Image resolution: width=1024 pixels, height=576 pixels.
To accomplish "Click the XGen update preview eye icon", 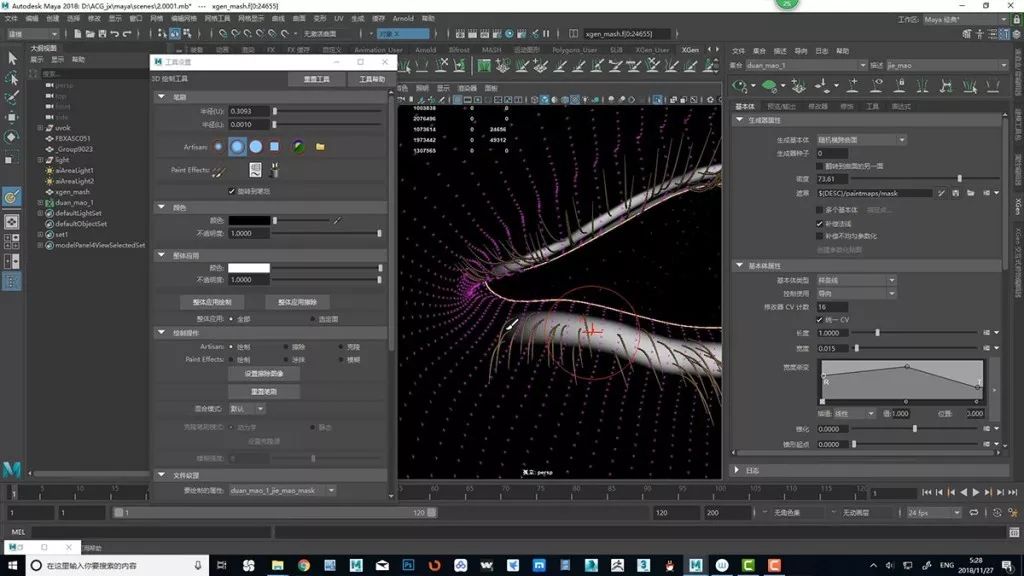I will [x=740, y=86].
